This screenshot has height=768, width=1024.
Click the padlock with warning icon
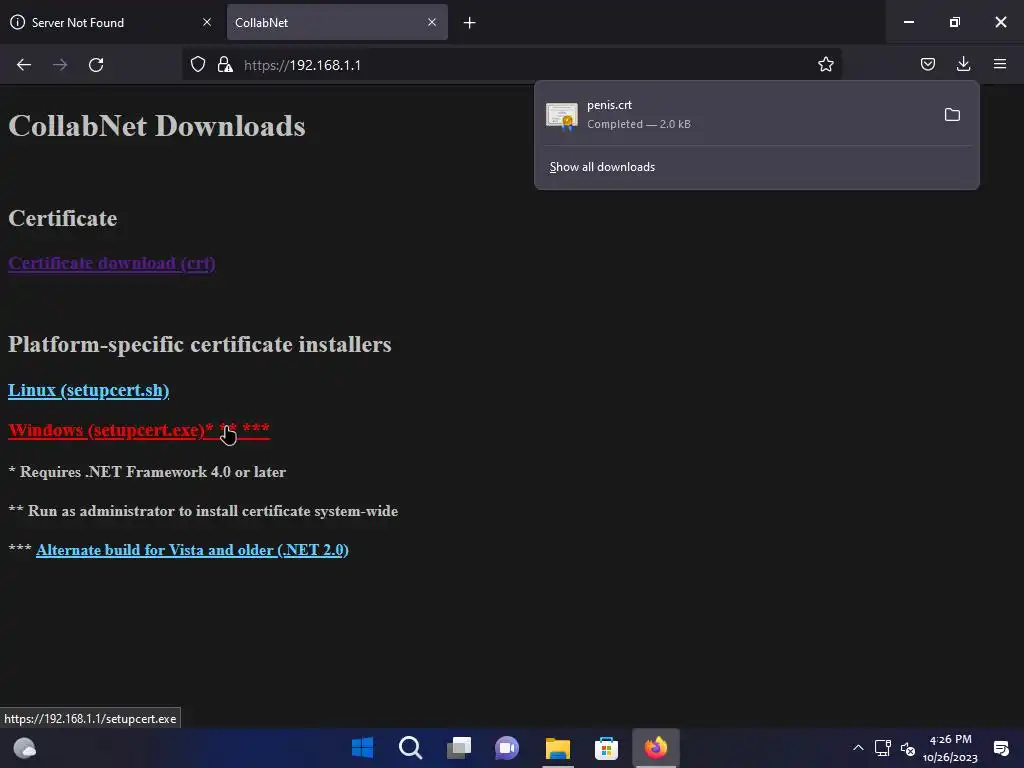coord(225,64)
